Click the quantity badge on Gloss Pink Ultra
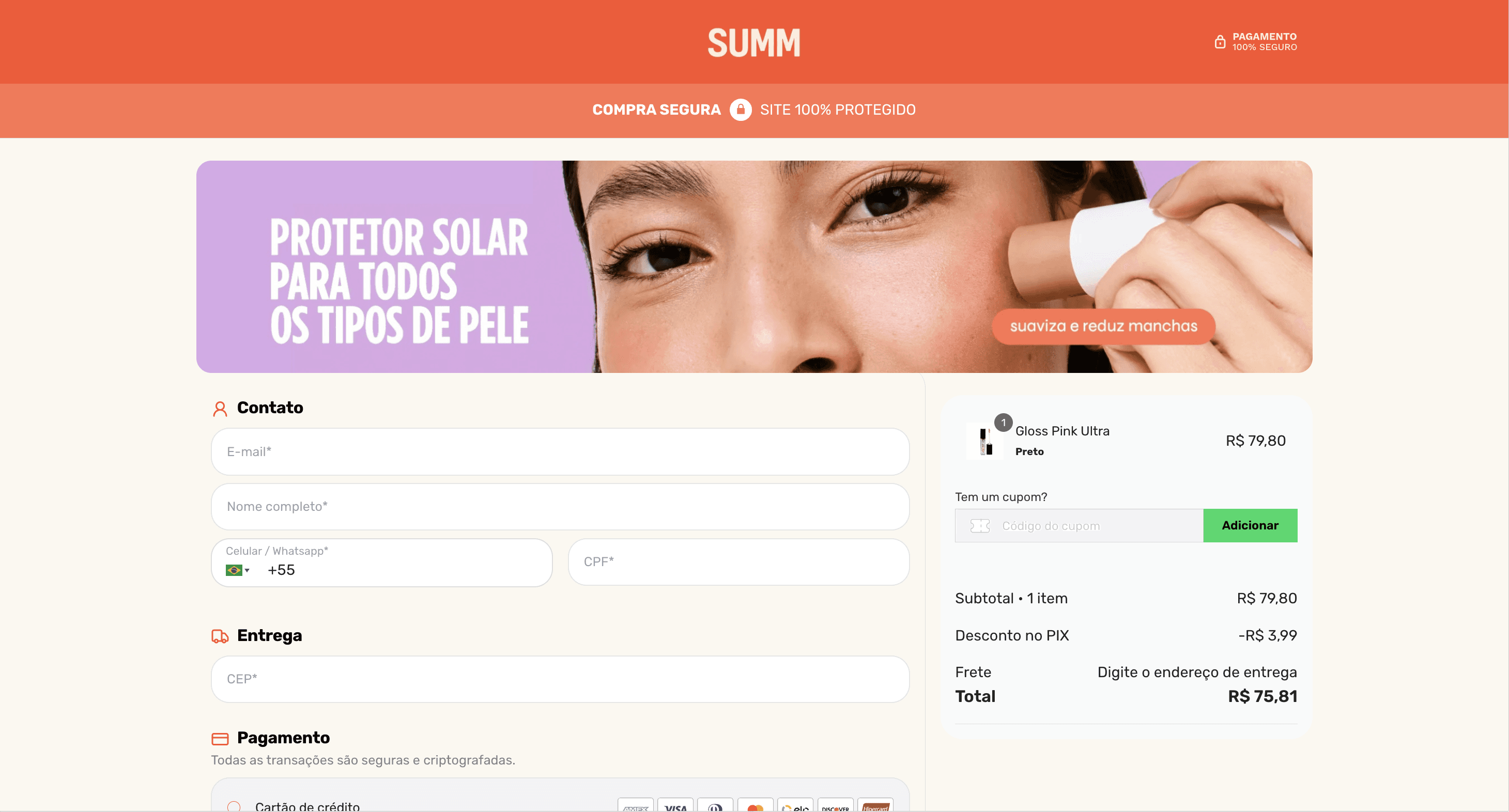 tap(1003, 422)
